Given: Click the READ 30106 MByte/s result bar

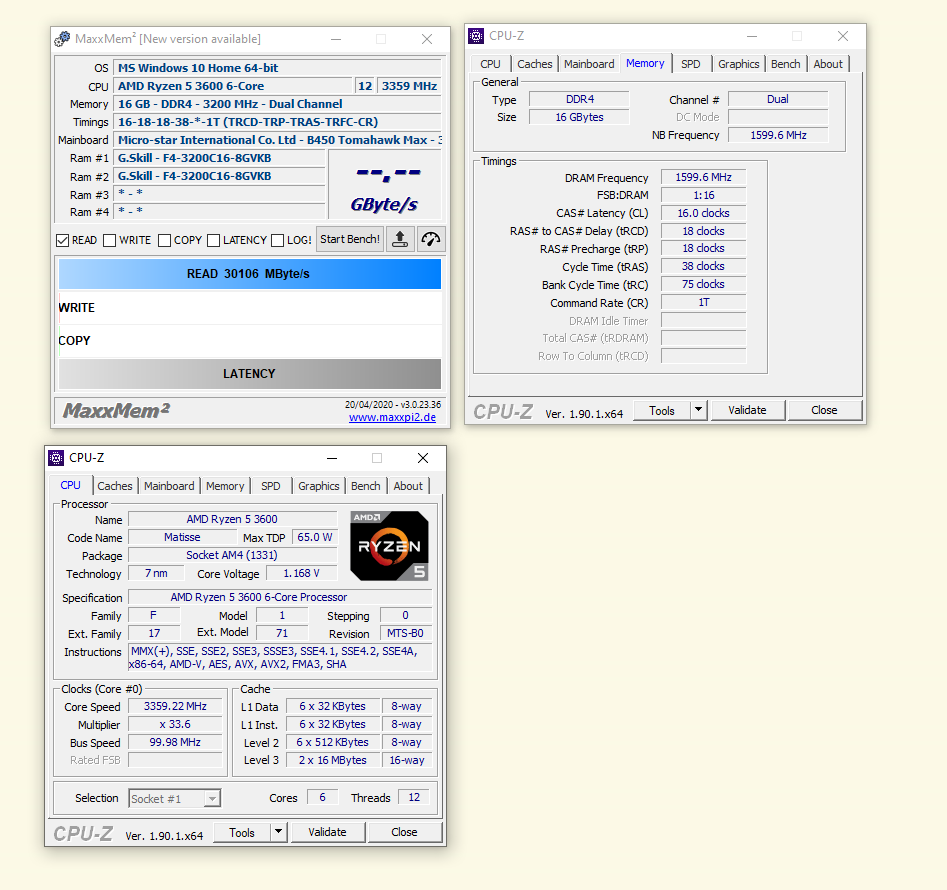Looking at the screenshot, I should coord(249,274).
